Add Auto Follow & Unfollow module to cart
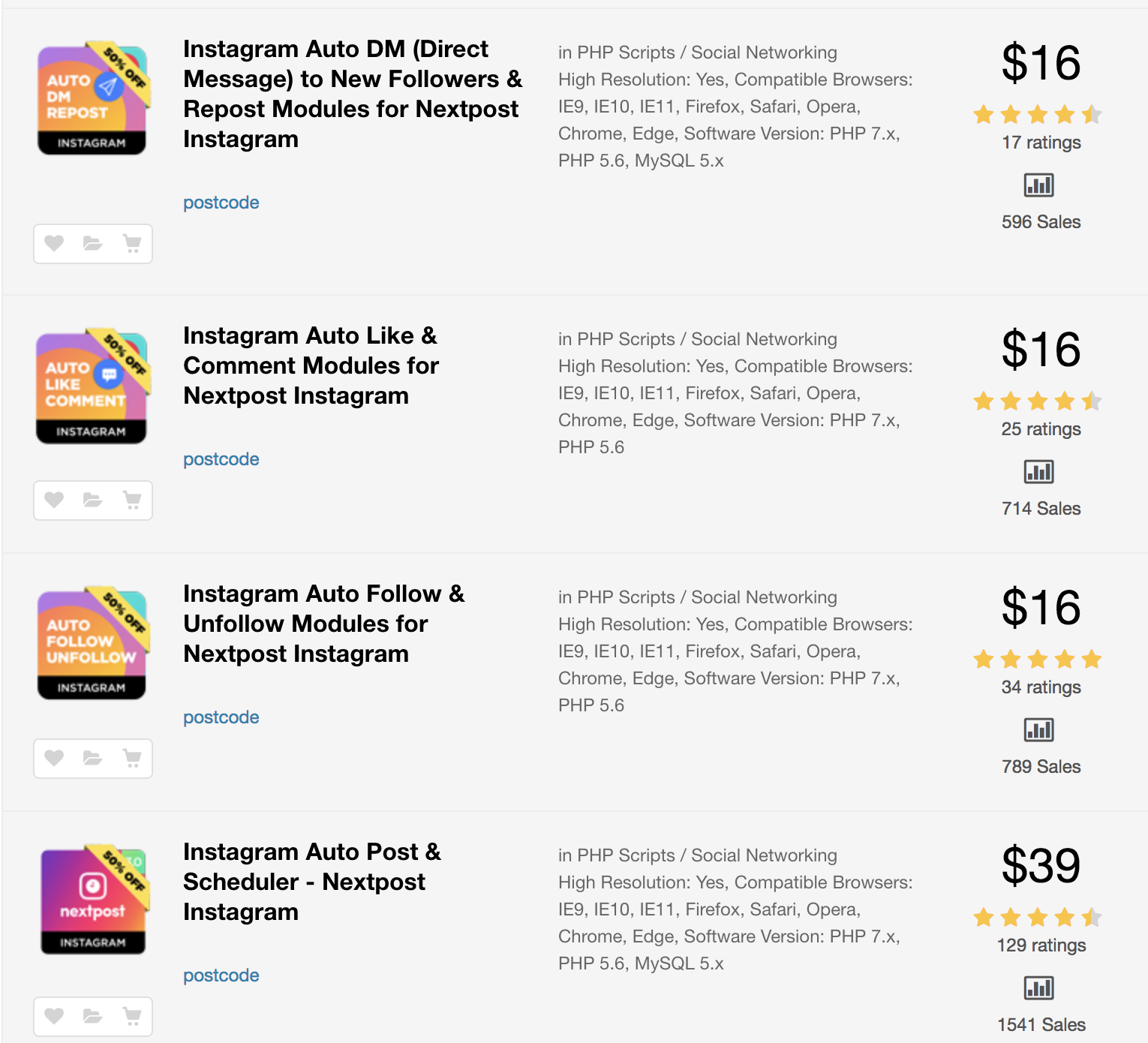Screen dimensions: 1148x1043 (x=132, y=758)
